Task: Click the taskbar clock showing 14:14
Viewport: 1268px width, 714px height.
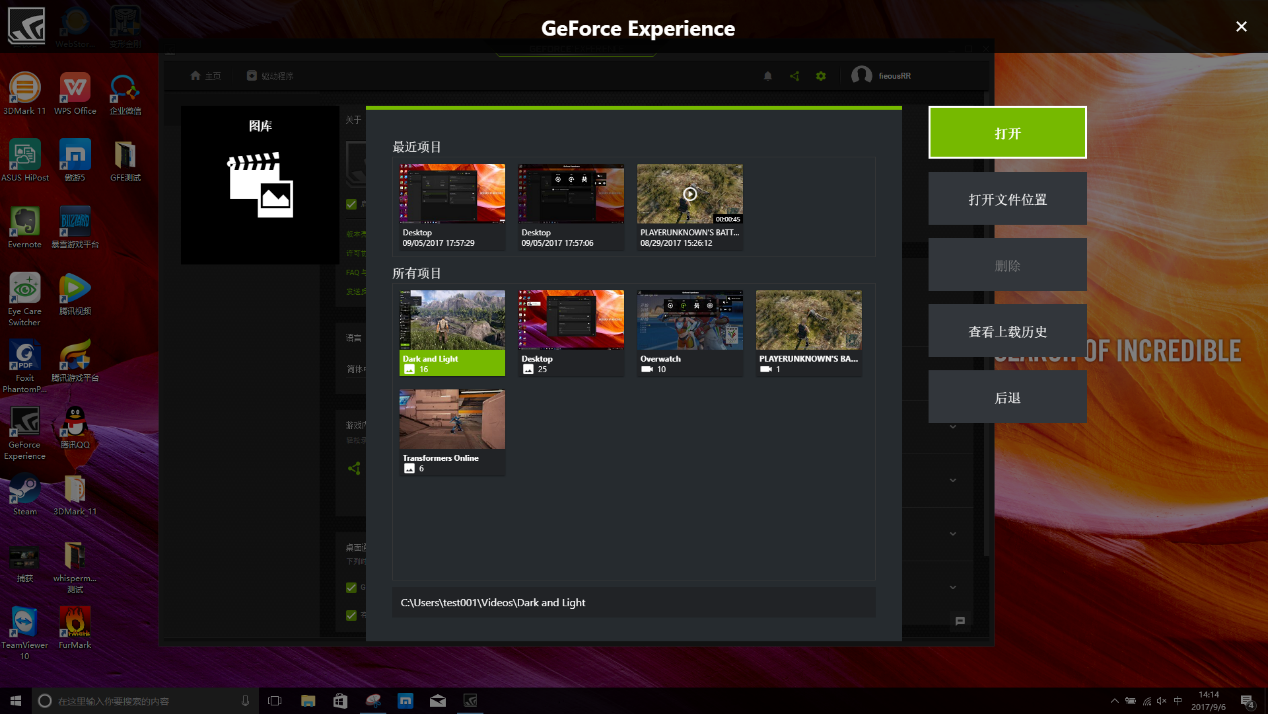Action: coord(1210,701)
